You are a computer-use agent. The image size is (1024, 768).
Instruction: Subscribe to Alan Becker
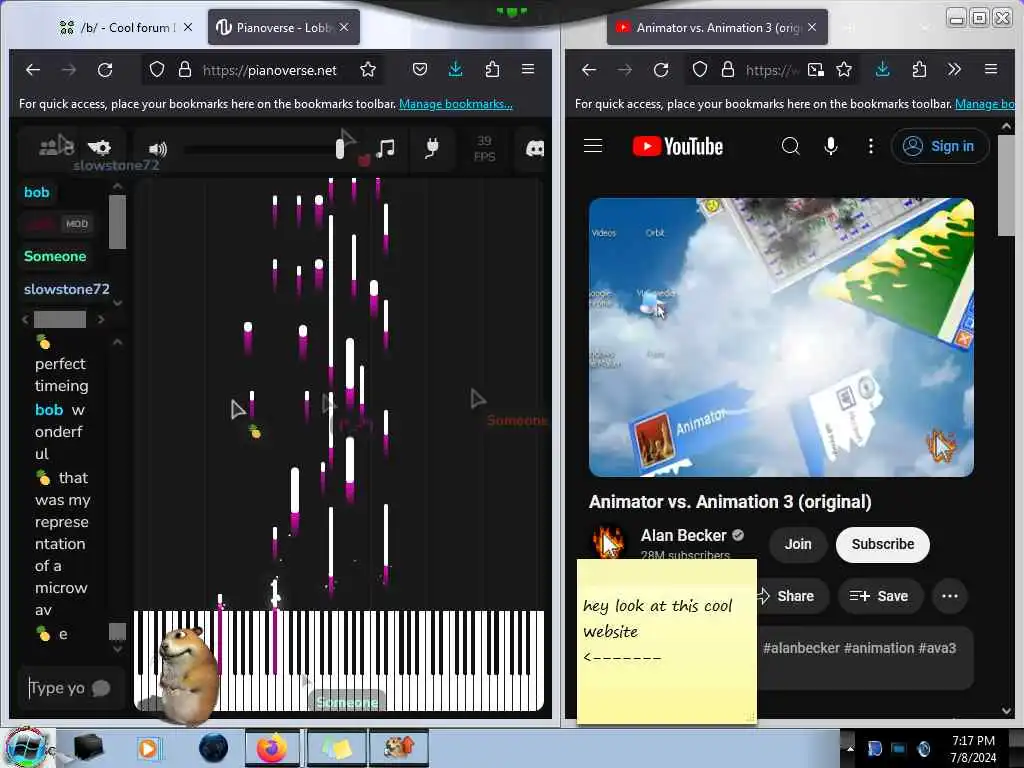point(882,544)
